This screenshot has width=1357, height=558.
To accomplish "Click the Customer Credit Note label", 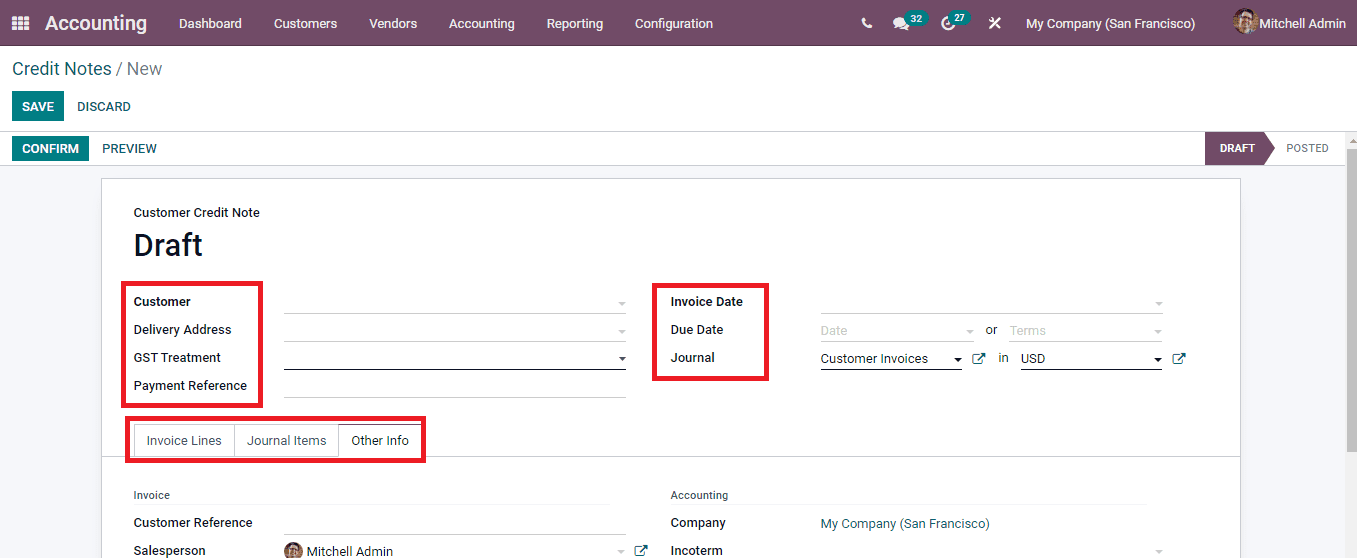I will (197, 213).
